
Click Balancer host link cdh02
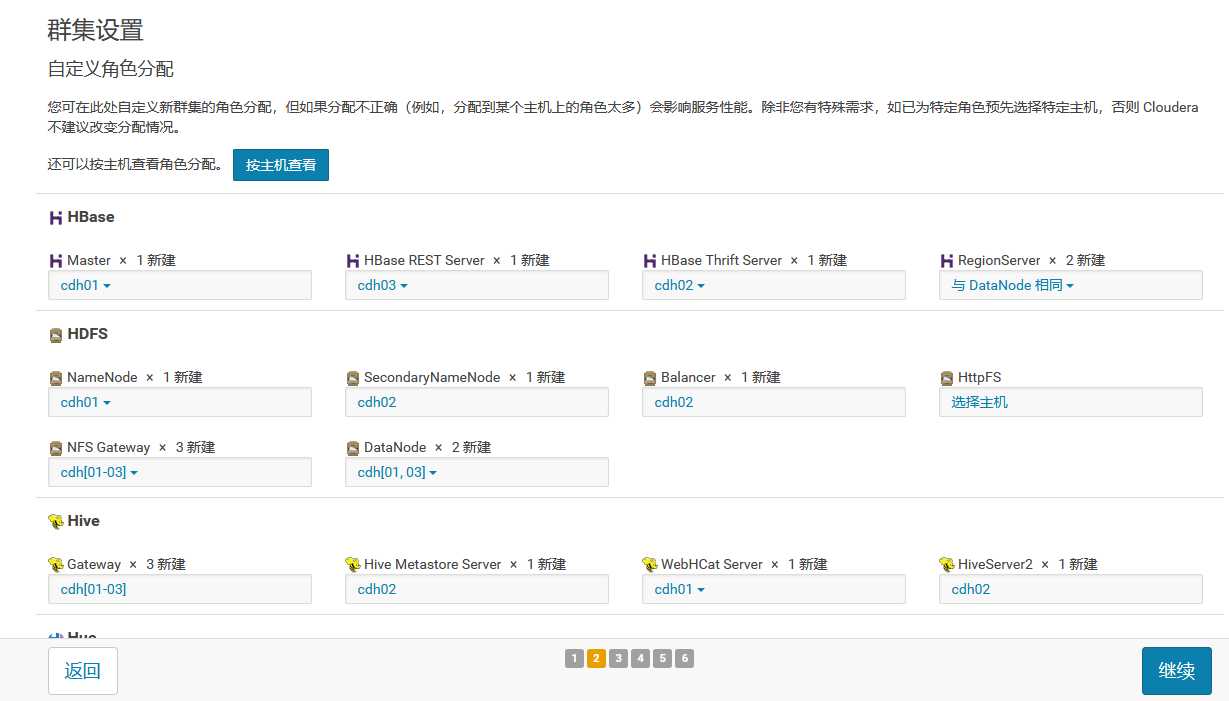pos(674,402)
